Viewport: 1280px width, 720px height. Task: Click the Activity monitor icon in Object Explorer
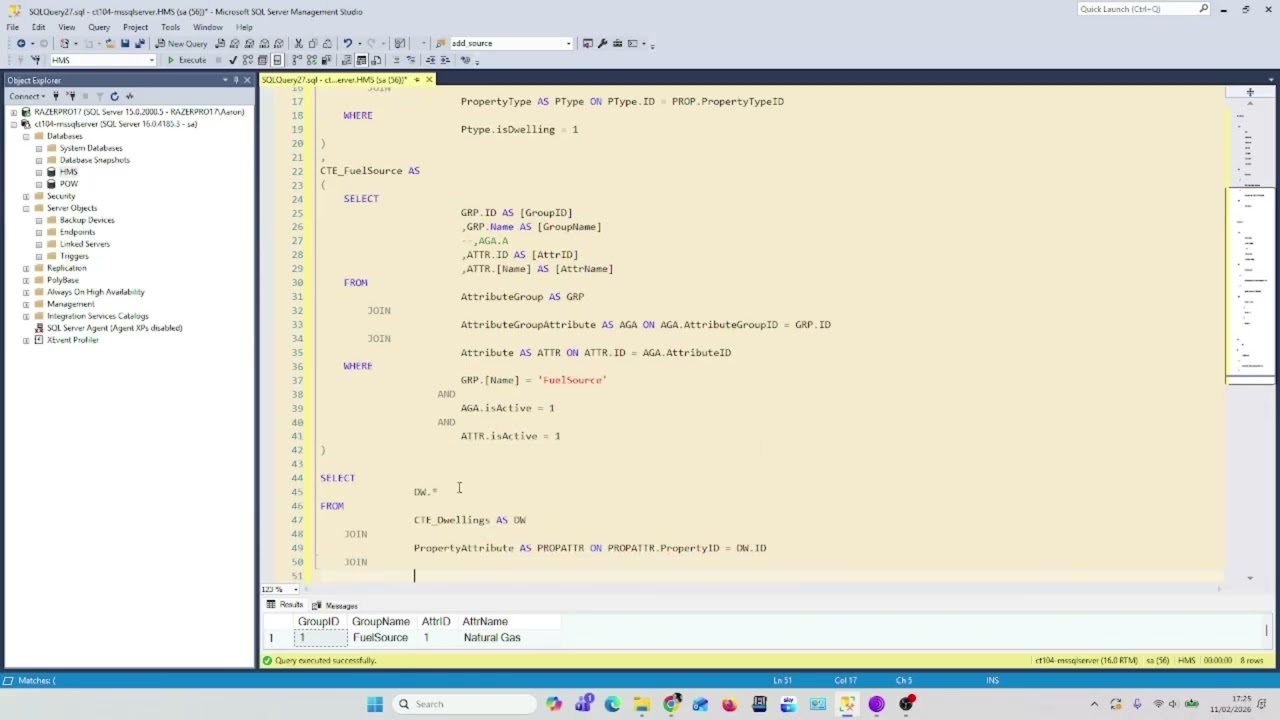pos(129,96)
